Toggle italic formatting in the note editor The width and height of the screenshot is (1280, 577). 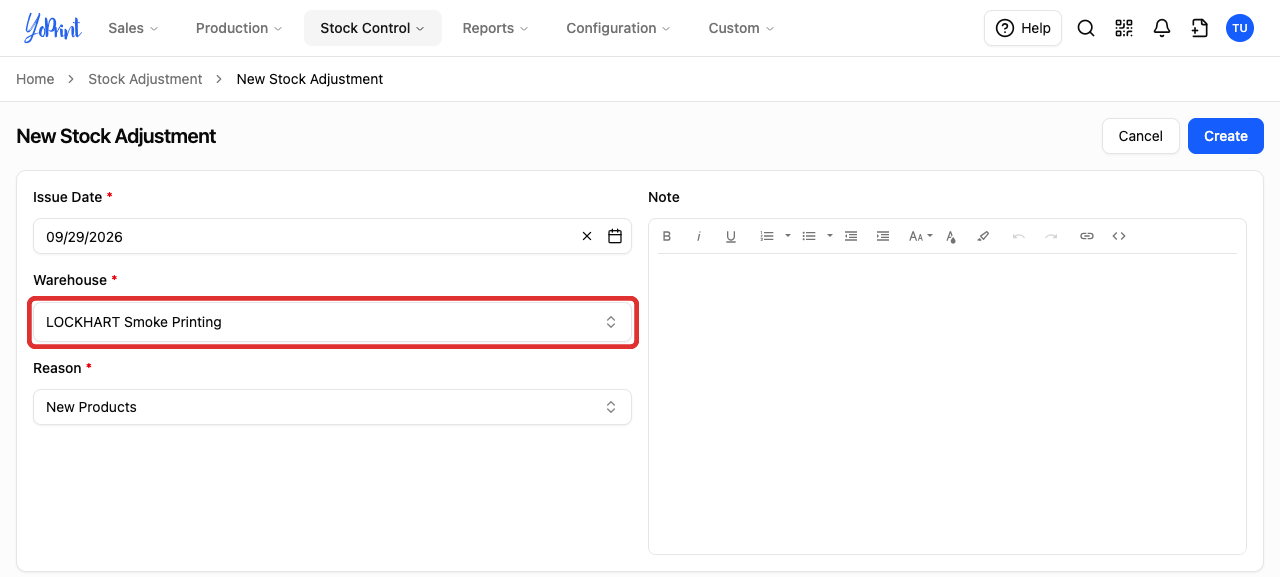[x=699, y=236]
